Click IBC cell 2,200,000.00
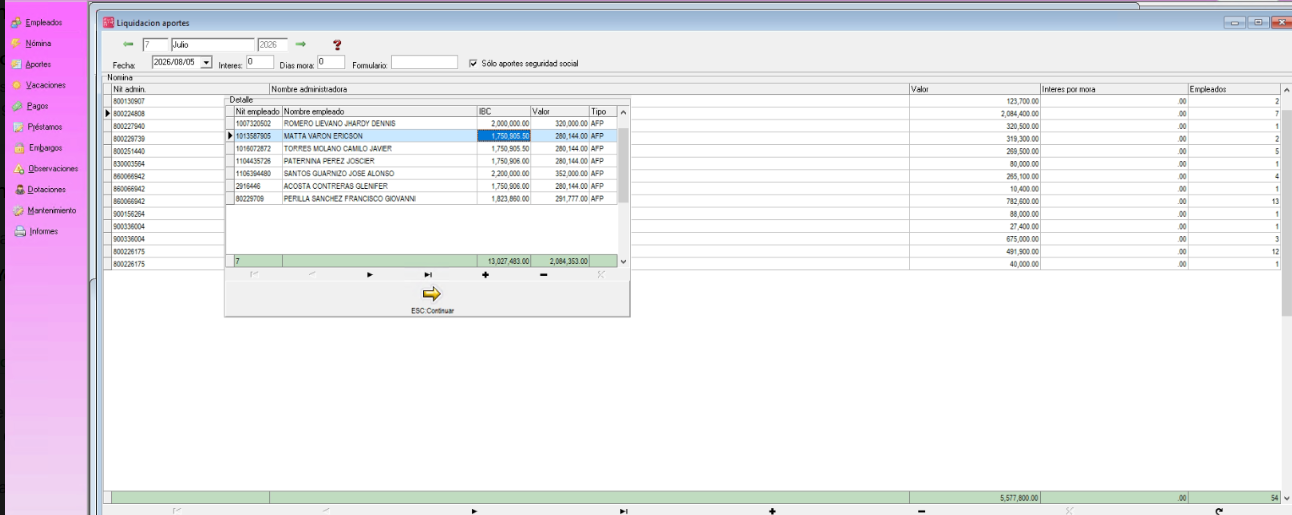 503,173
